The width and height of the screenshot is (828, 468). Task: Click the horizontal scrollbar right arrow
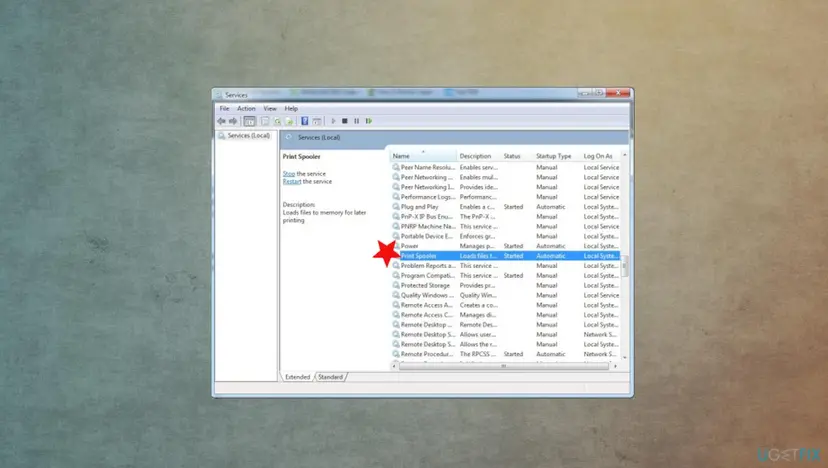coord(616,366)
